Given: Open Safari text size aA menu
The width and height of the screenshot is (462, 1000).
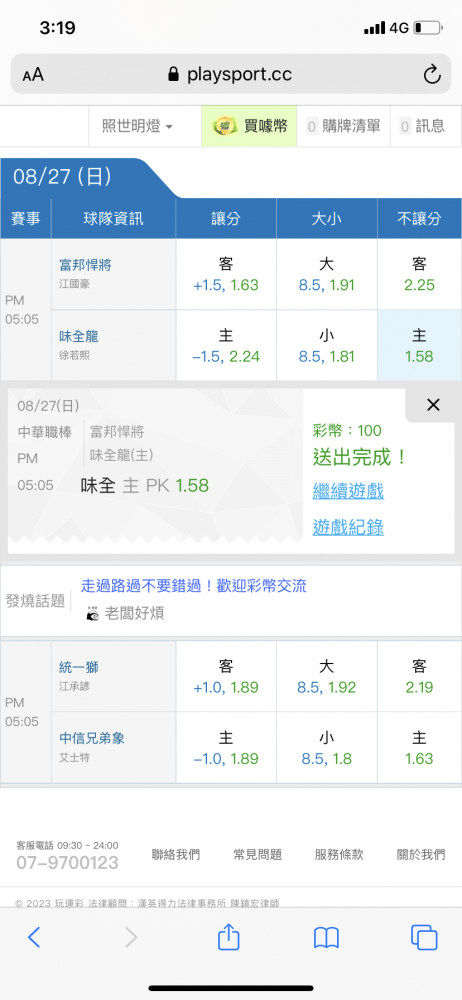Looking at the screenshot, I should point(33,75).
